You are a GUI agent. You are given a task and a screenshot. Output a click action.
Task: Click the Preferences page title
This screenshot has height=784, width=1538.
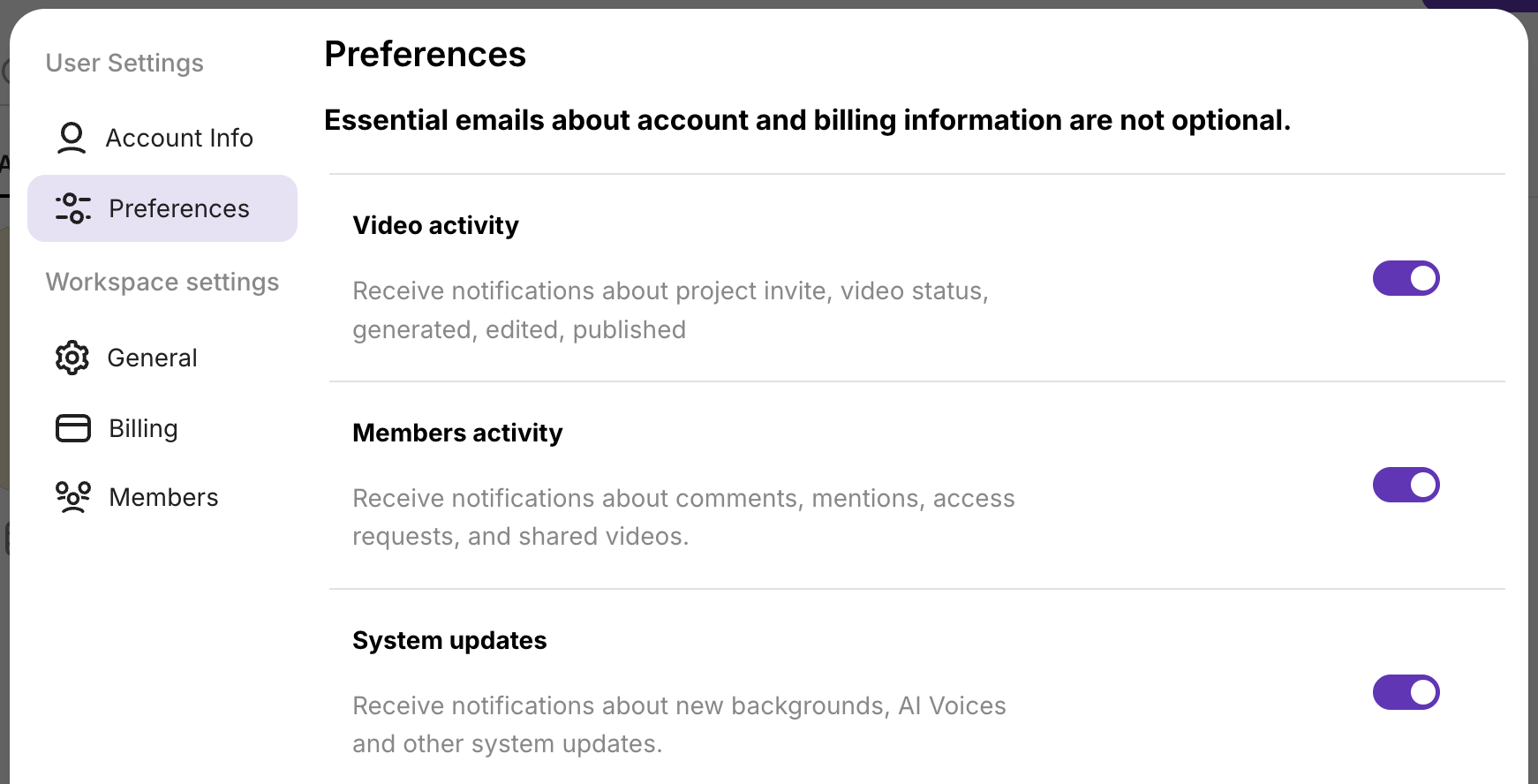tap(425, 54)
